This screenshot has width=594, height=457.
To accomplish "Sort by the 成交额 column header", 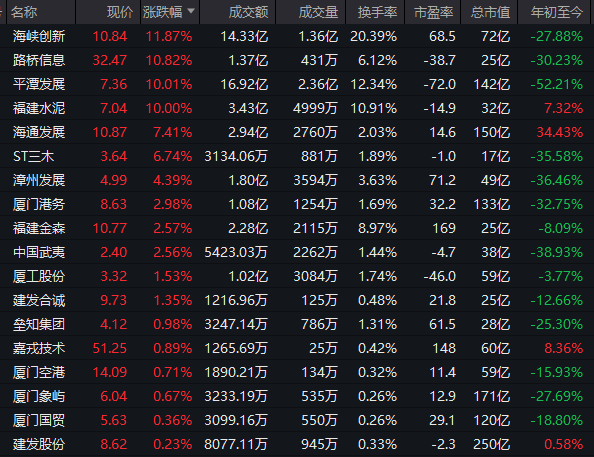I will (x=248, y=12).
